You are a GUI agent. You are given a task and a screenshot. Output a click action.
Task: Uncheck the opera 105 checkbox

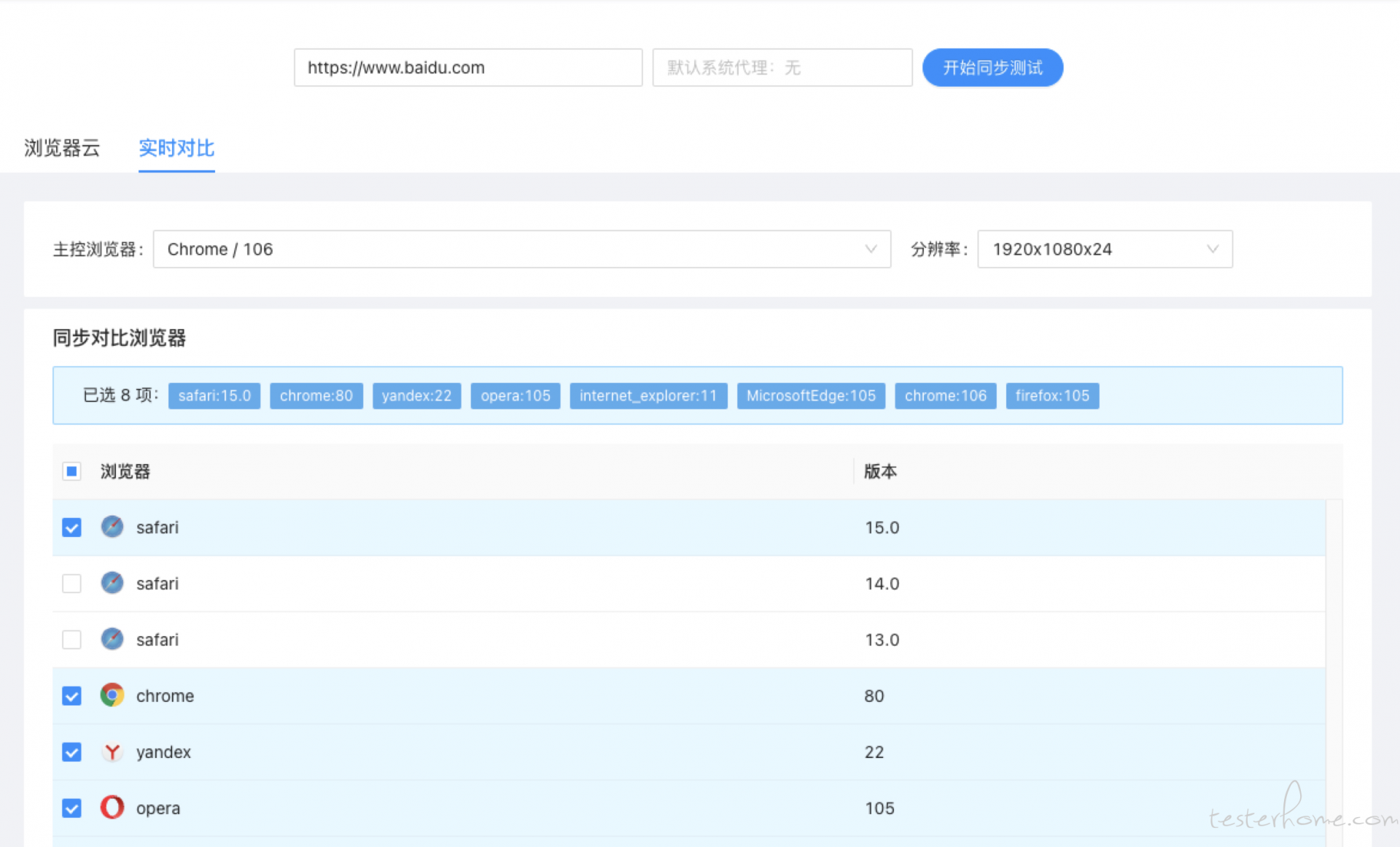pos(71,808)
